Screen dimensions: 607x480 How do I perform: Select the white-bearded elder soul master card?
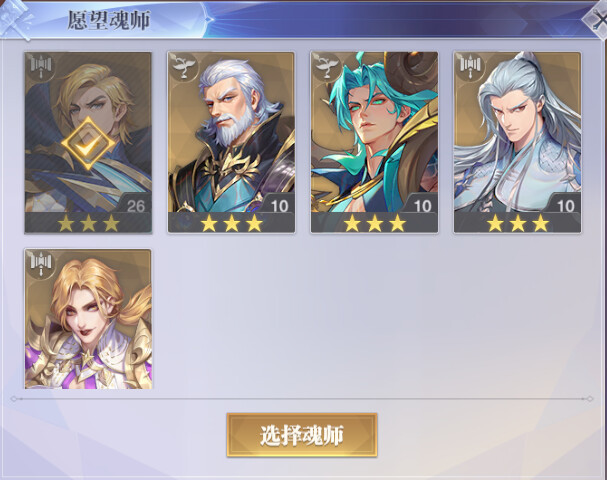231,142
